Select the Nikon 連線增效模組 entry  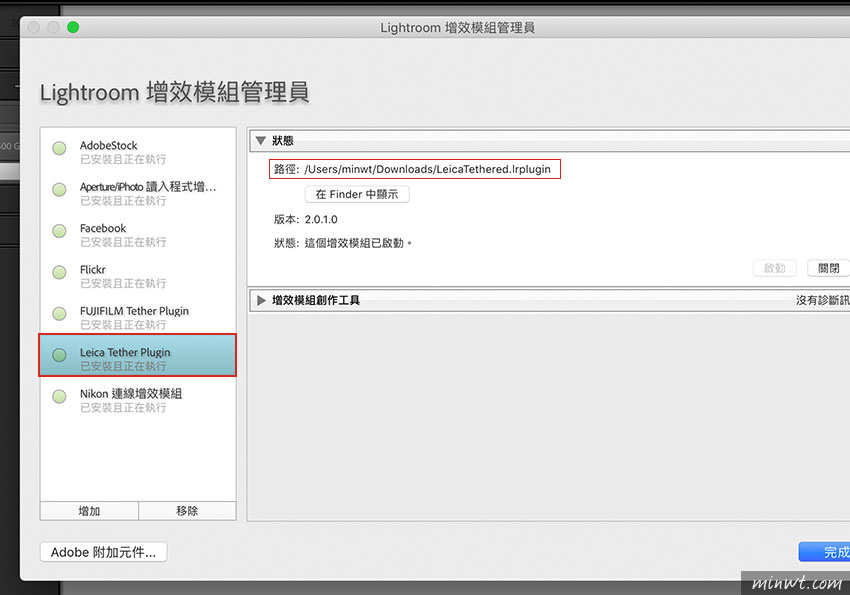(138, 400)
